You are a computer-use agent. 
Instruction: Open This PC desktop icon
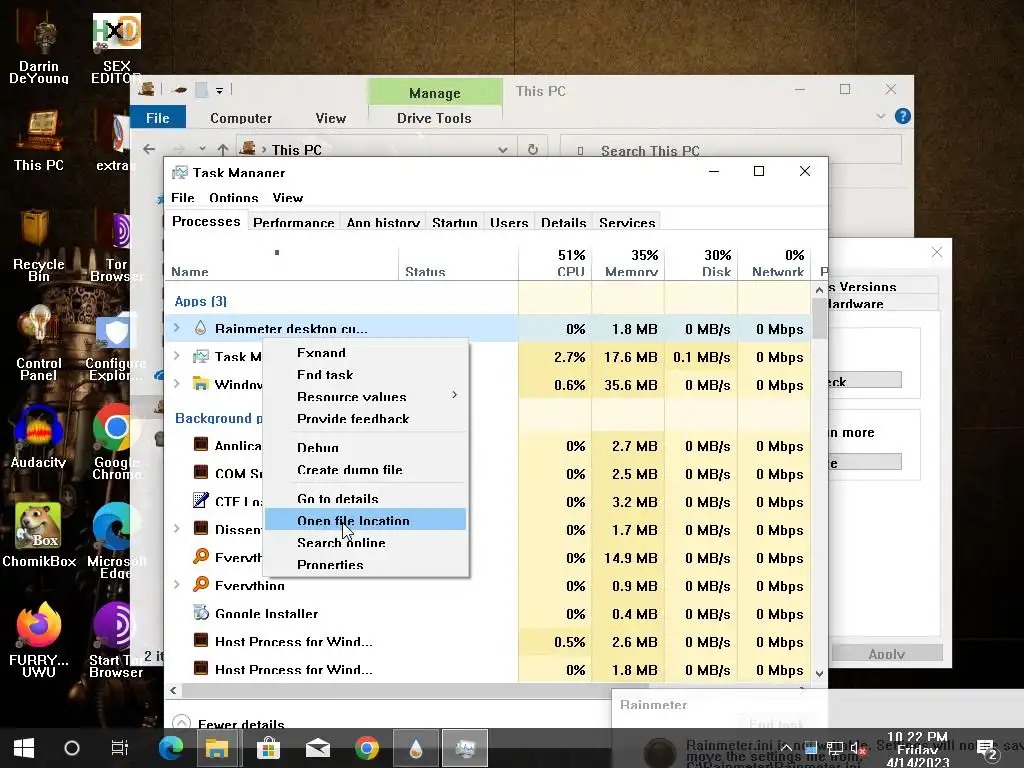39,140
